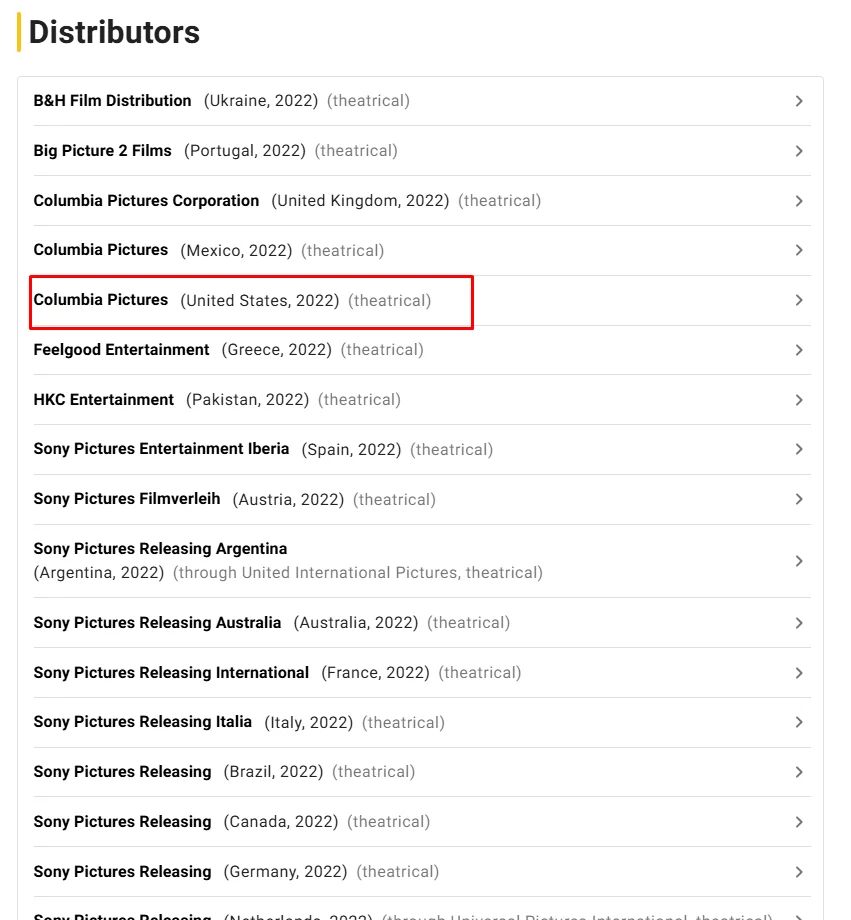Click chevron on Sony Releasing Canada row
851x920 pixels.
(x=799, y=821)
